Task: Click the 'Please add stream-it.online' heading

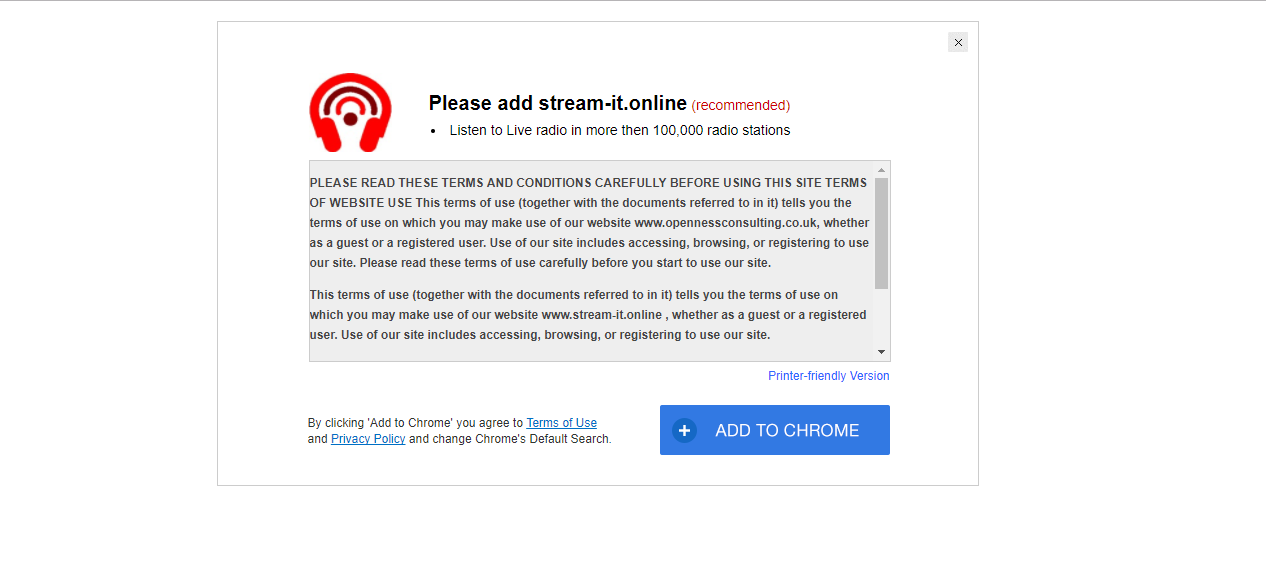Action: click(557, 103)
